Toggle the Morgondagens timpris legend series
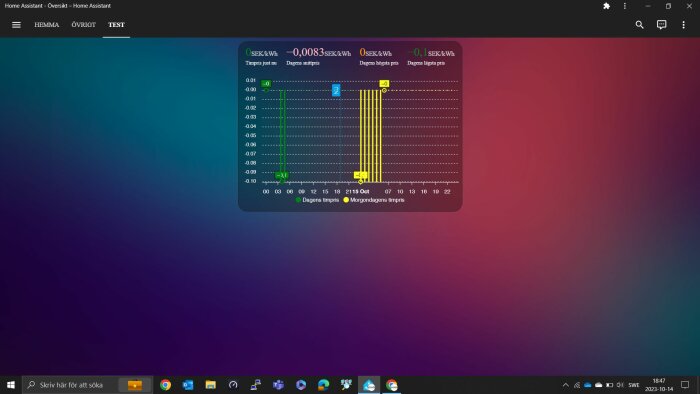Screen dimensions: 700x394 pos(374,200)
